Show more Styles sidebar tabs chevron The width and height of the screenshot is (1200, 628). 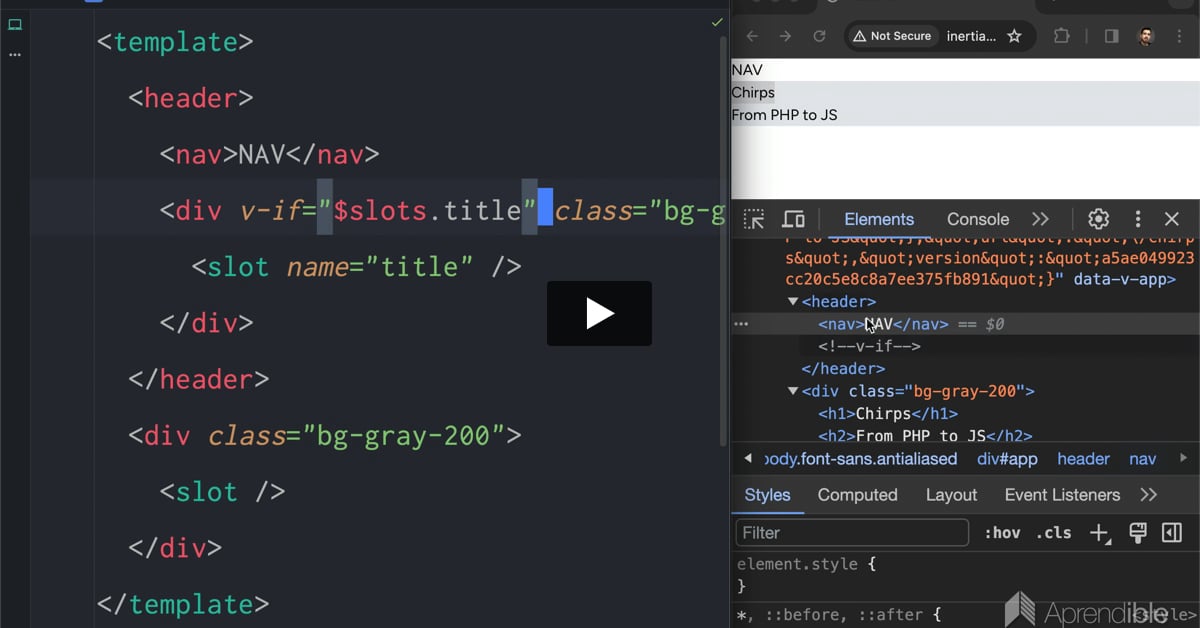(x=1148, y=495)
